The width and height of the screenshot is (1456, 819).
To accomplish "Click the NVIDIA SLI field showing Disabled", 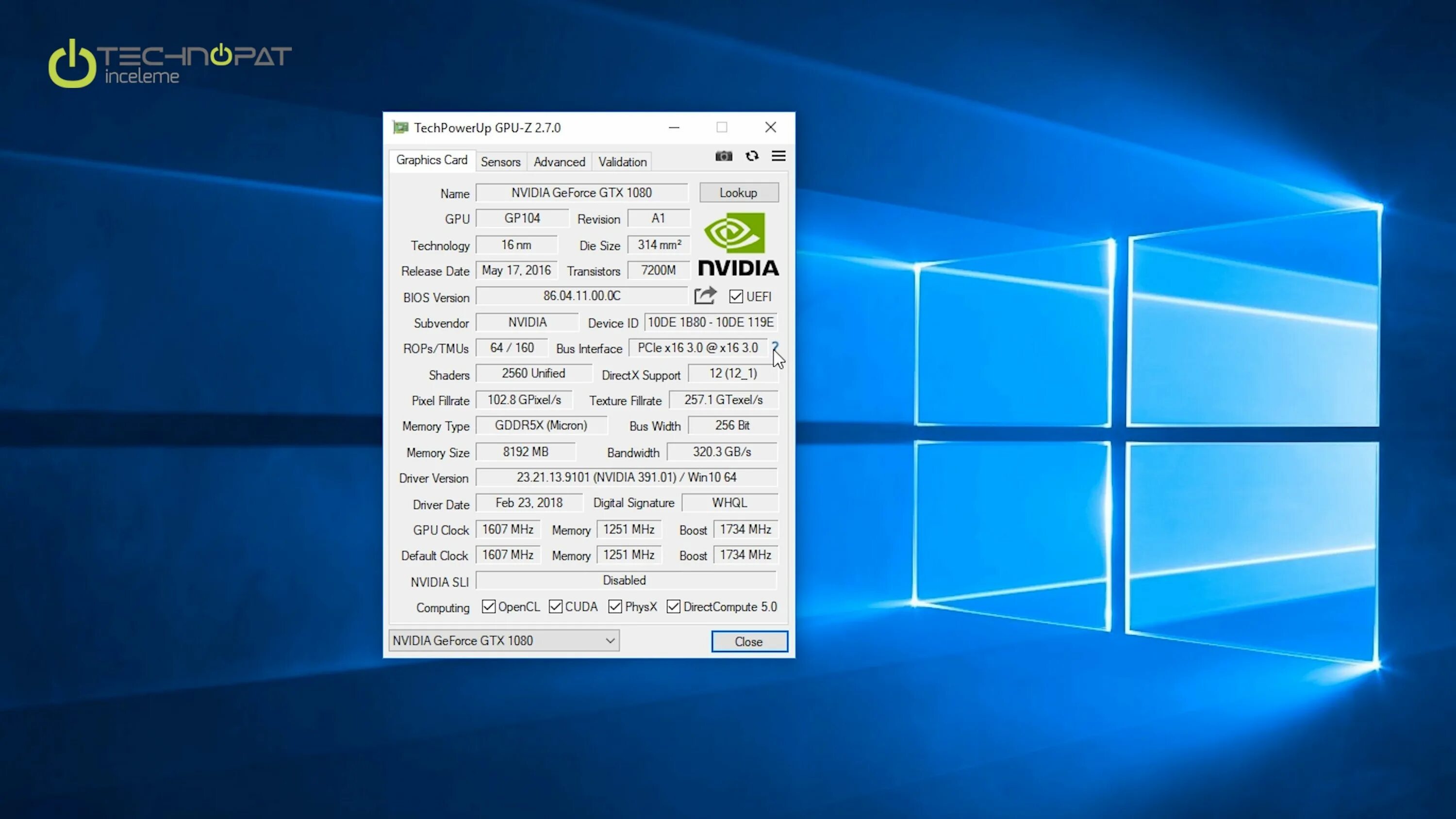I will pyautogui.click(x=626, y=580).
